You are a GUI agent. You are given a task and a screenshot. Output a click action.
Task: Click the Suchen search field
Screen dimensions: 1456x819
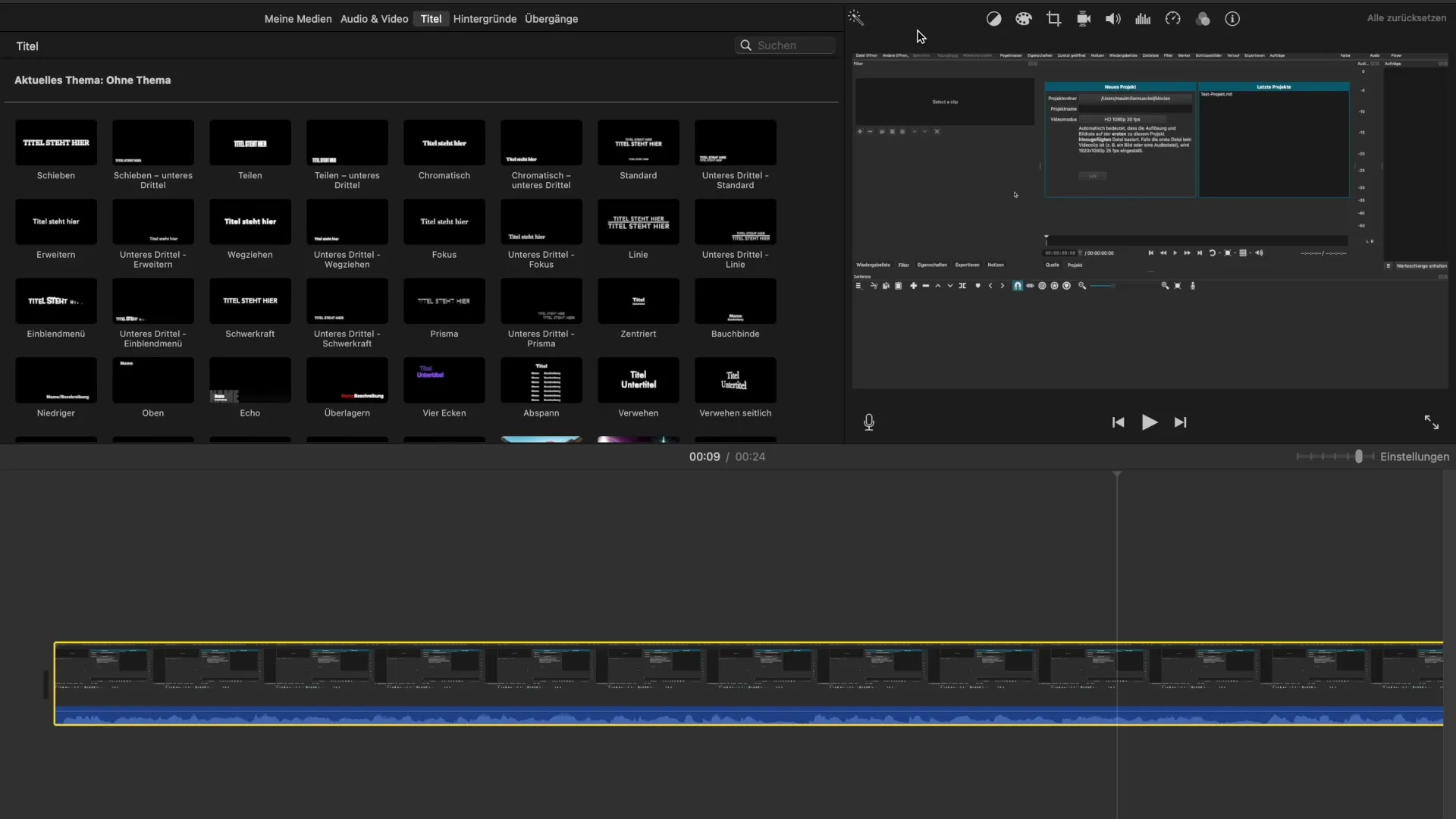click(x=785, y=45)
